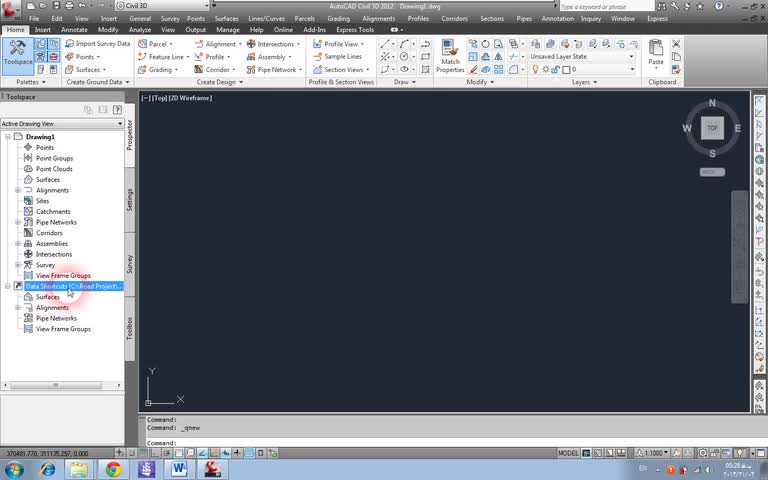Select the Grading tool icon

point(143,70)
